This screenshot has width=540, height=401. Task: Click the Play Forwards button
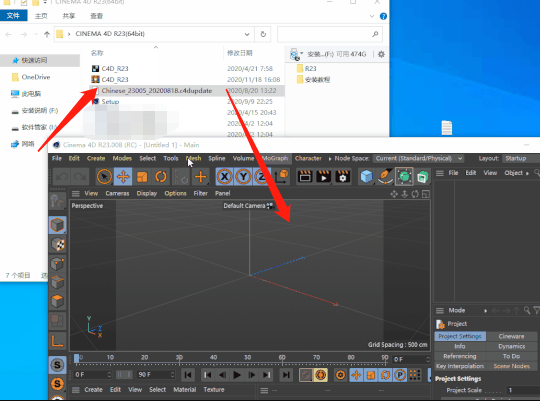tap(237, 375)
